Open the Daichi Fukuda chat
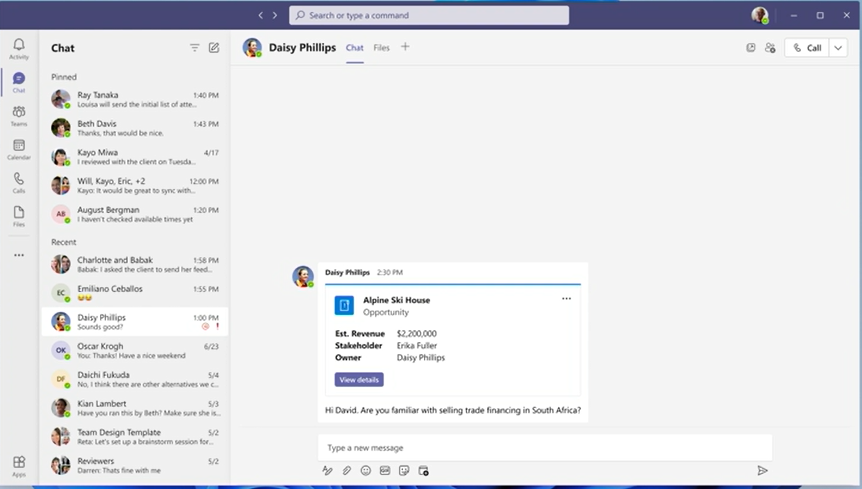This screenshot has width=862, height=489. click(x=135, y=379)
